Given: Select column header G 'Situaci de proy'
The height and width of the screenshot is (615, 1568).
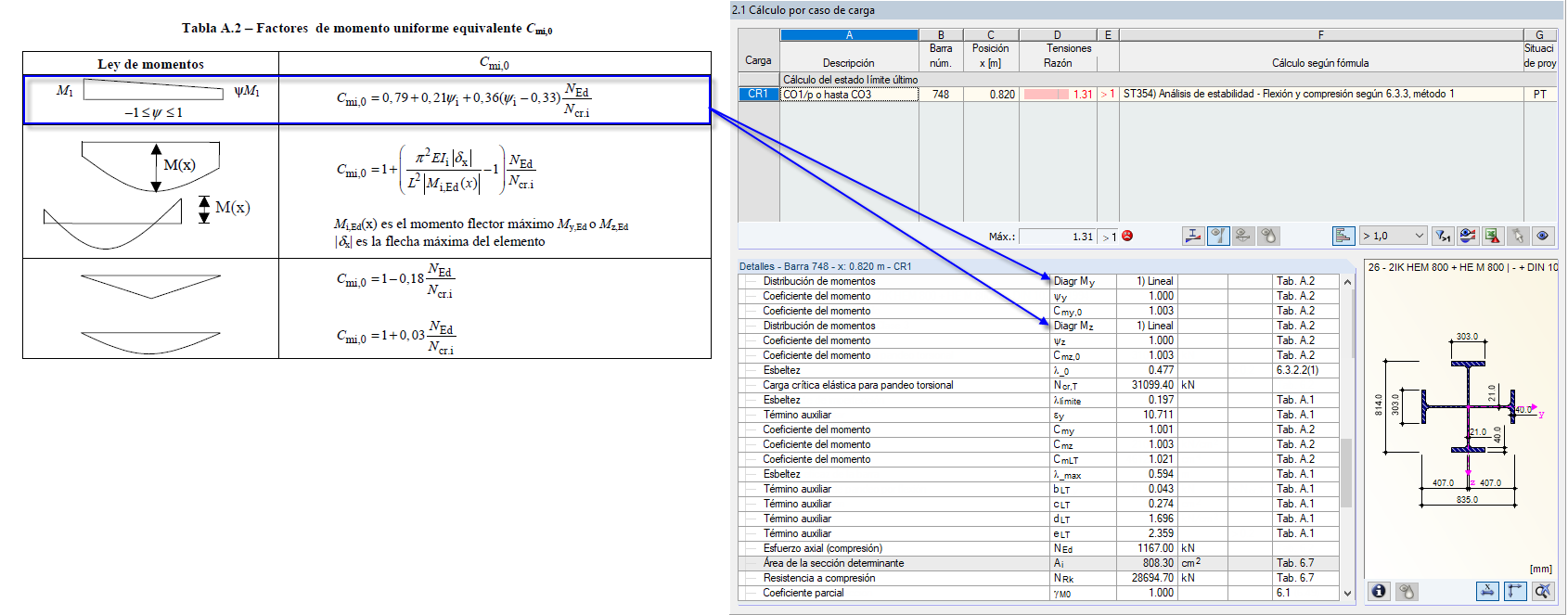Looking at the screenshot, I should [x=1539, y=49].
